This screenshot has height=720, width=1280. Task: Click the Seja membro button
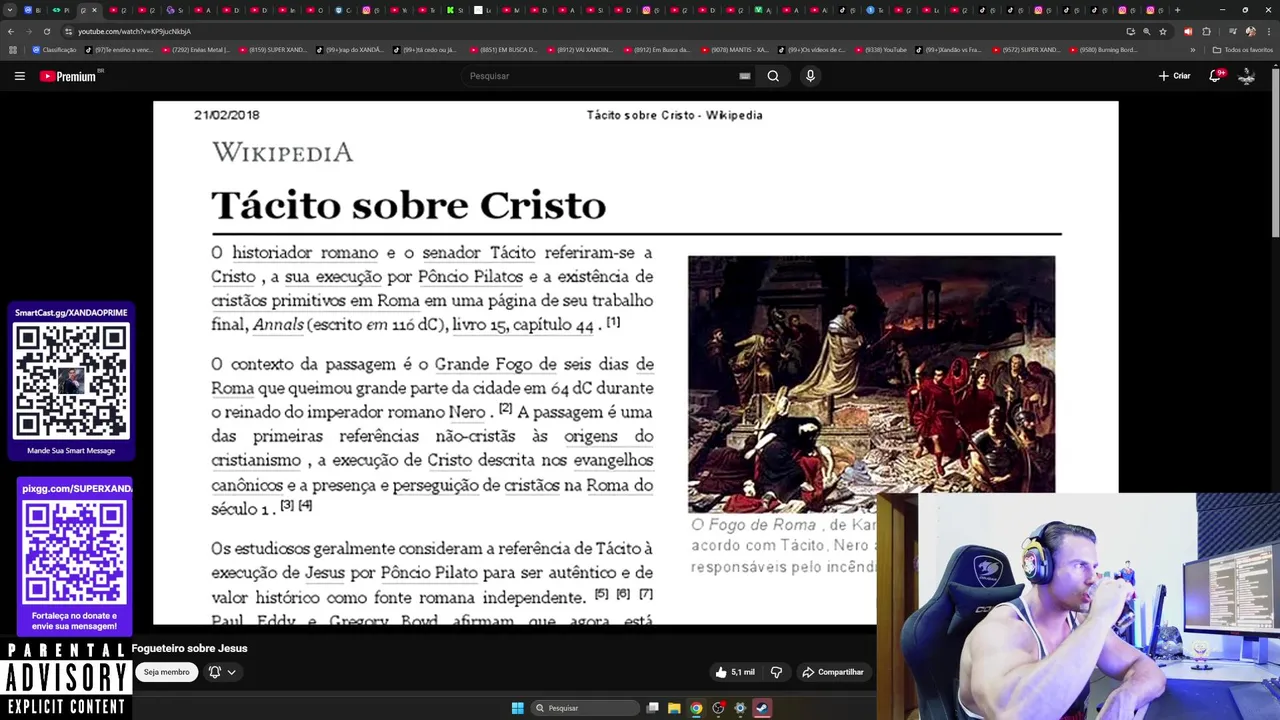[x=166, y=672]
